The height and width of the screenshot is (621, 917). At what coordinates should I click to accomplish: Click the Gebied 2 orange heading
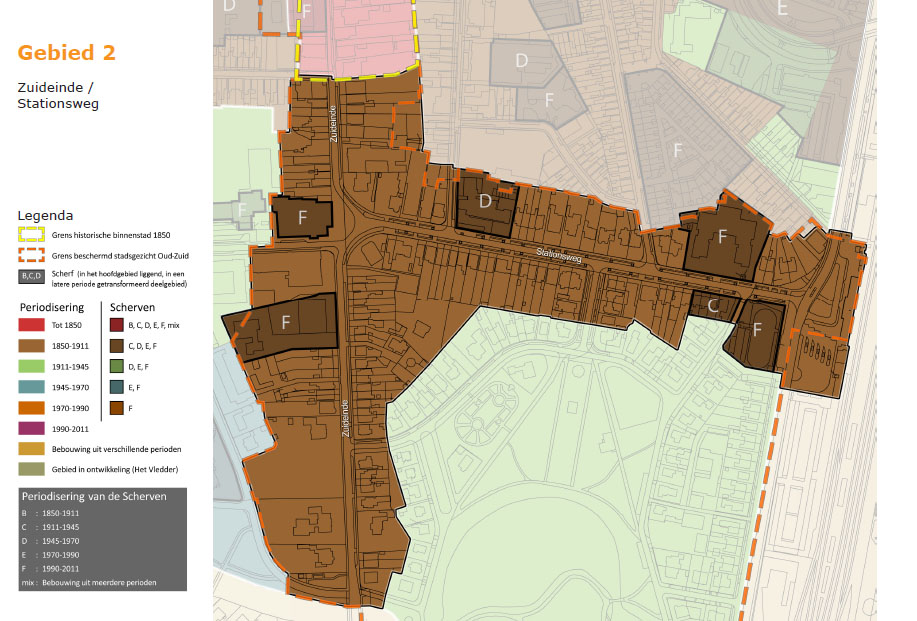66,53
